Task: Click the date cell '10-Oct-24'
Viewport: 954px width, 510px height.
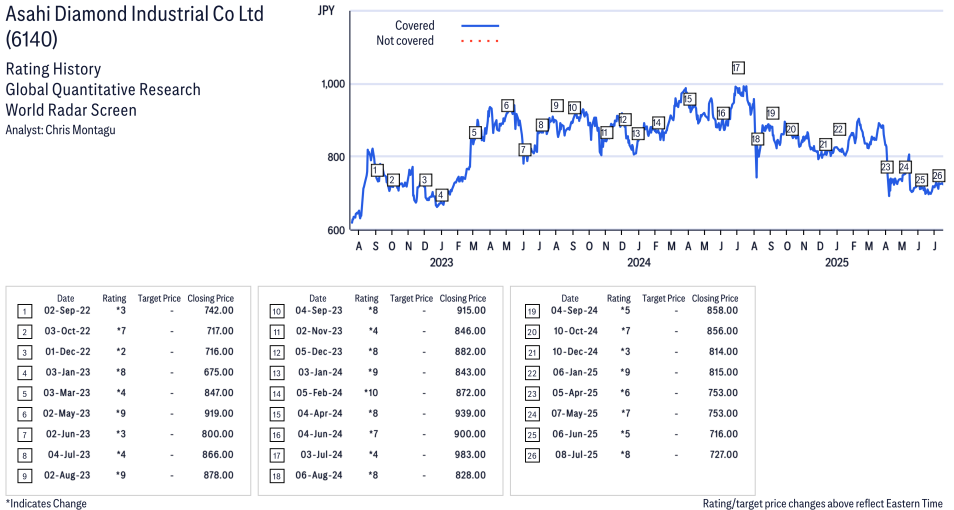Action: 576,331
